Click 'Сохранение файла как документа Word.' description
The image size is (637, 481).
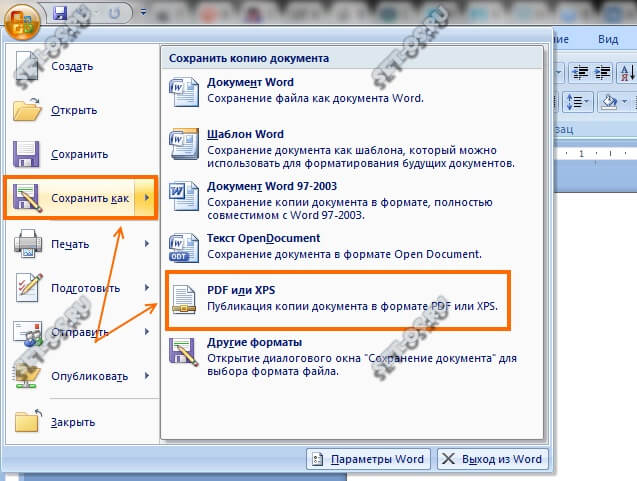(x=315, y=98)
